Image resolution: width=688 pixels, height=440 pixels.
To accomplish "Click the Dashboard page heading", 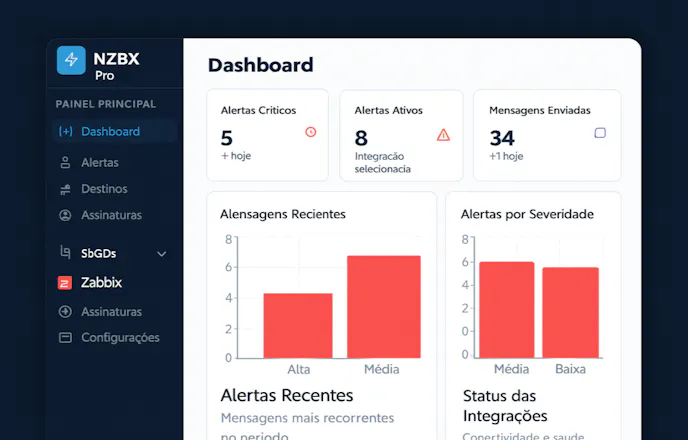I will 261,65.
